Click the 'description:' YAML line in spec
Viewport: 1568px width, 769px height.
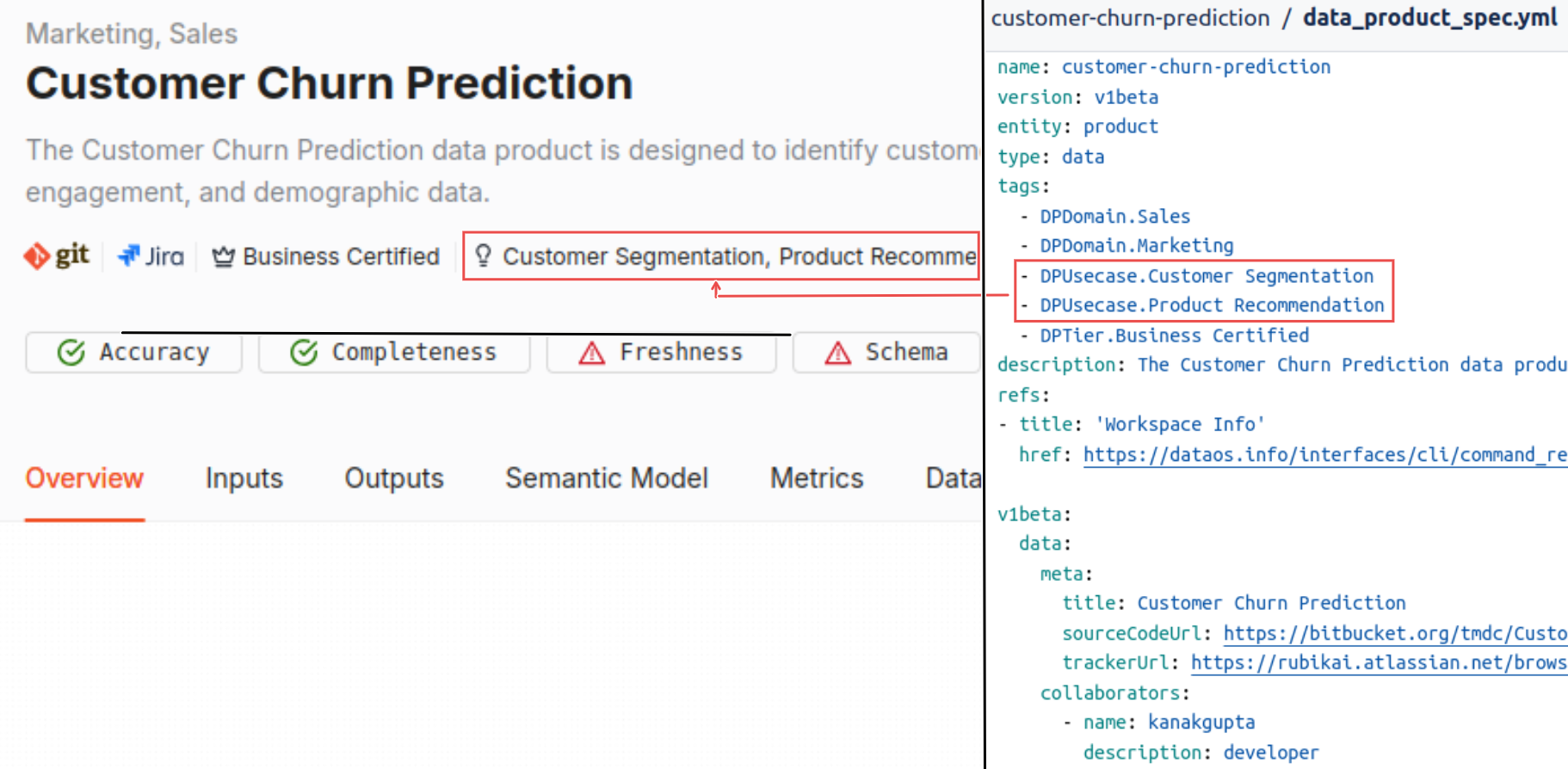coord(1282,365)
